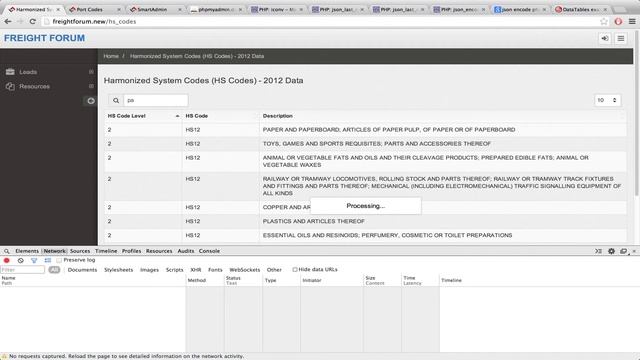Screen dimensions: 640x360
Task: Filter network by XHR
Action: [x=196, y=270]
